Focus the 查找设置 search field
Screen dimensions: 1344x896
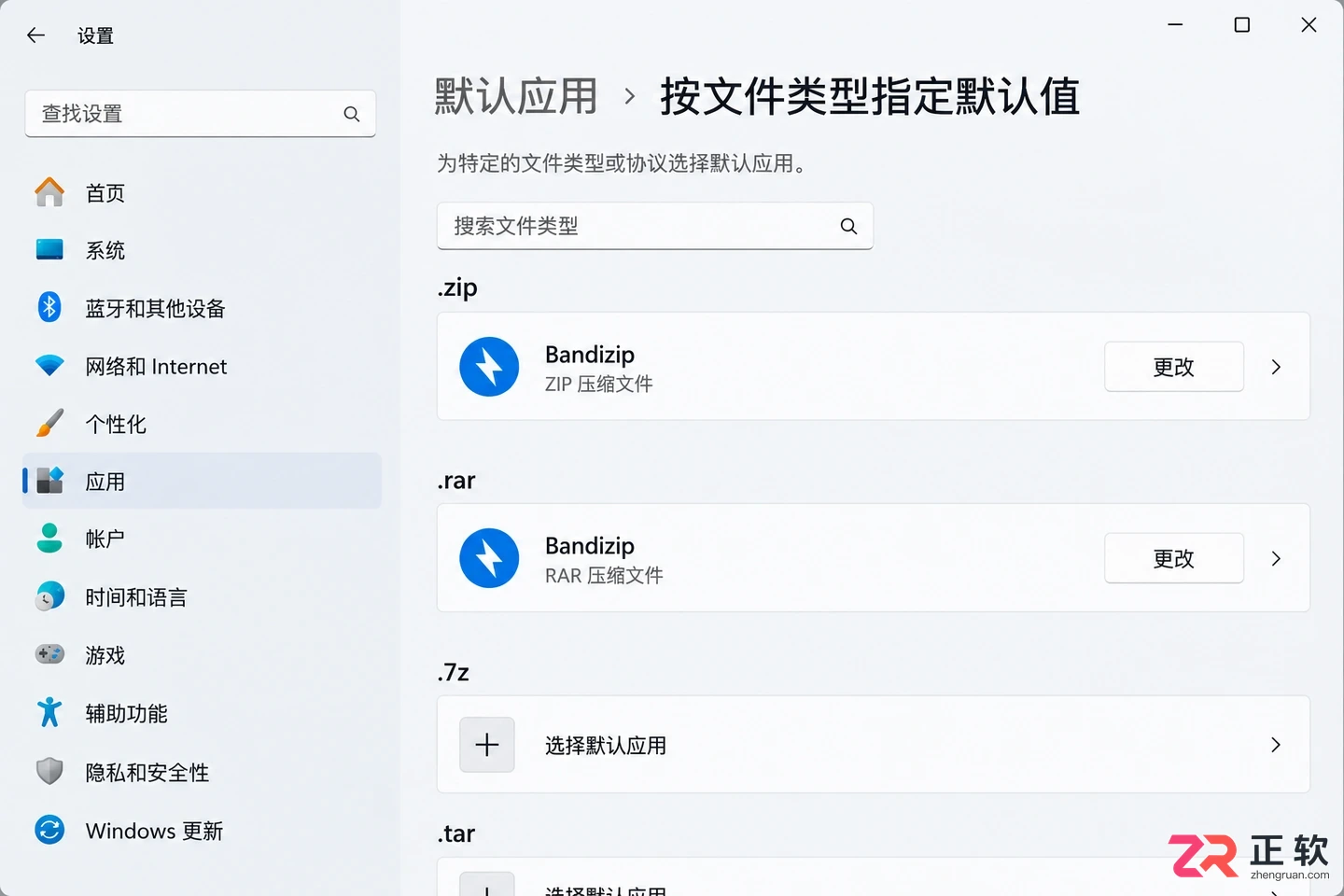click(201, 114)
